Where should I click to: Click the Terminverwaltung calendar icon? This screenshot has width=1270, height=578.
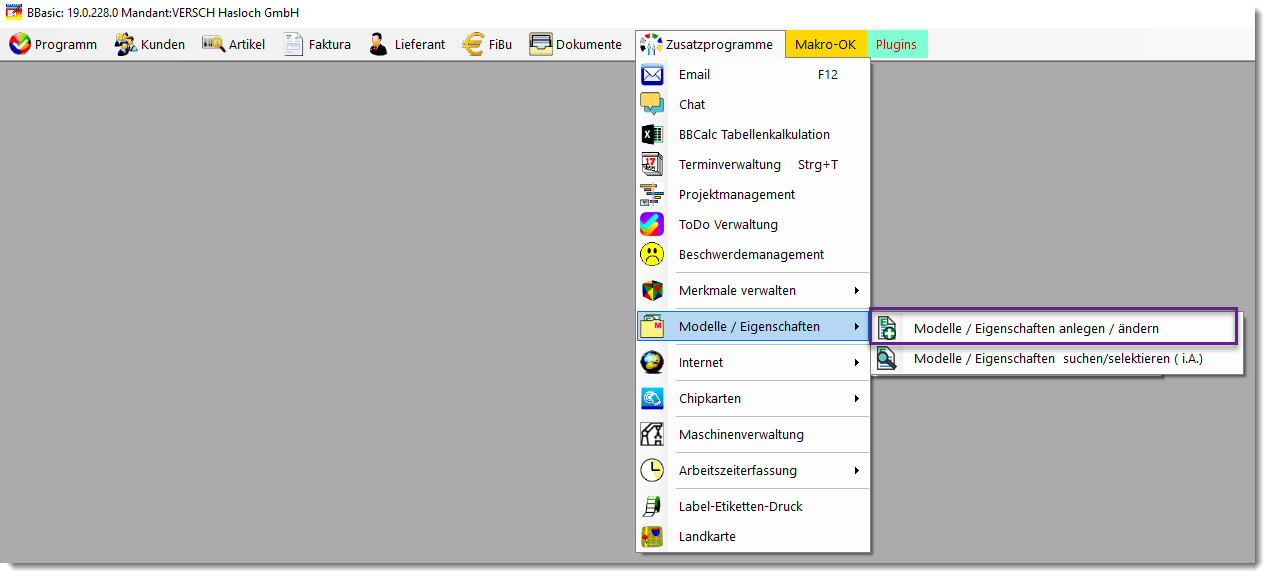(652, 164)
